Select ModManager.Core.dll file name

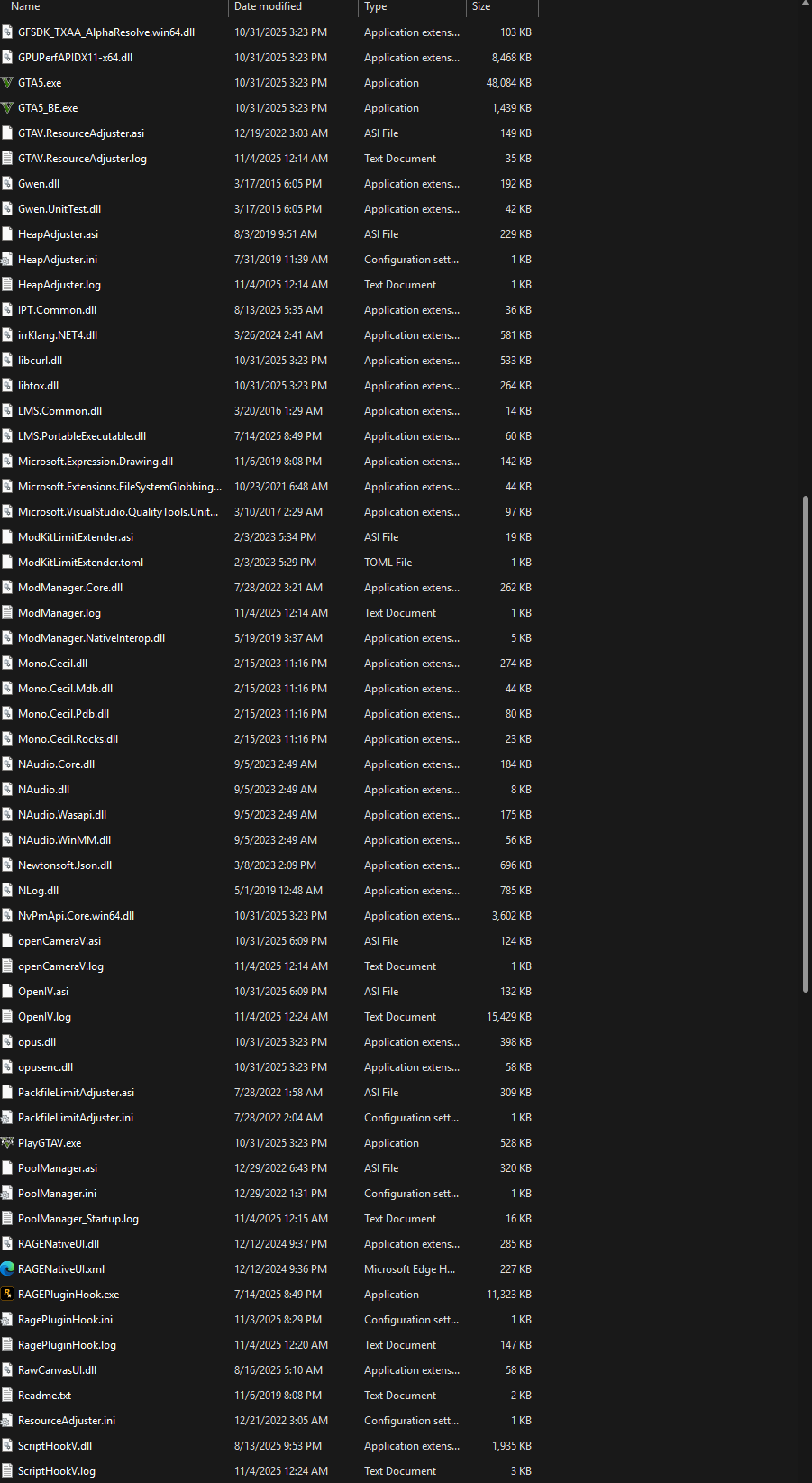70,588
